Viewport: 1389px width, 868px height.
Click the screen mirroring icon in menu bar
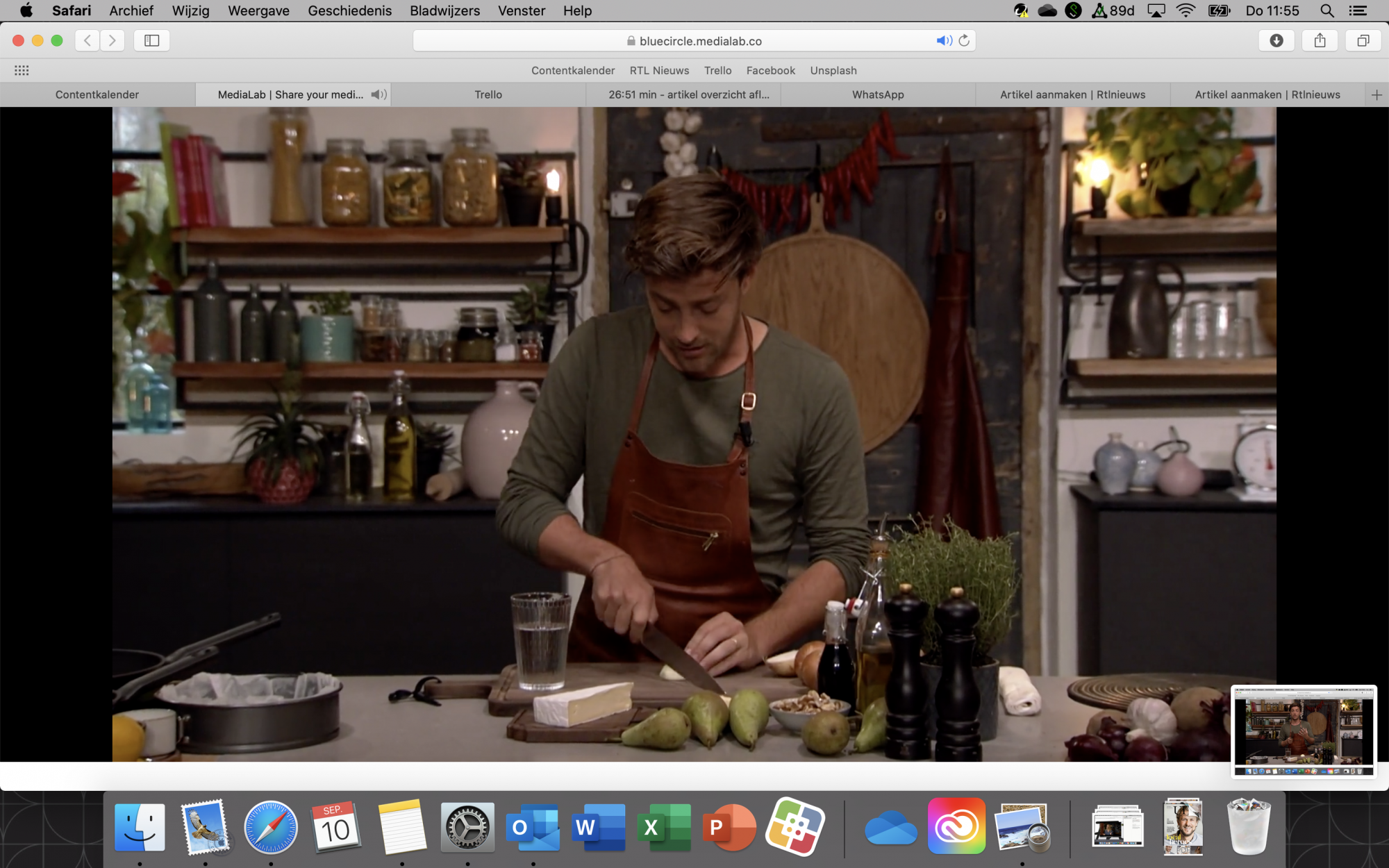[x=1155, y=10]
